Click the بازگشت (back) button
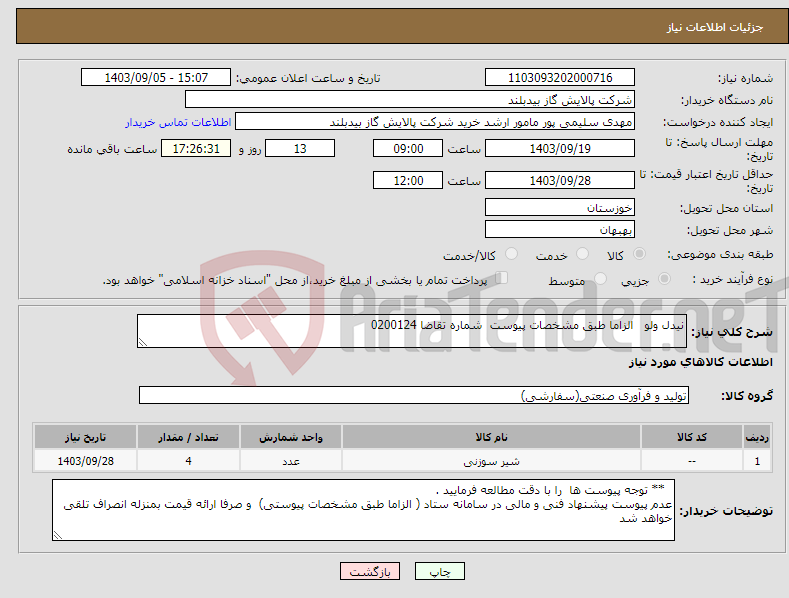The height and width of the screenshot is (598, 789). click(x=370, y=571)
